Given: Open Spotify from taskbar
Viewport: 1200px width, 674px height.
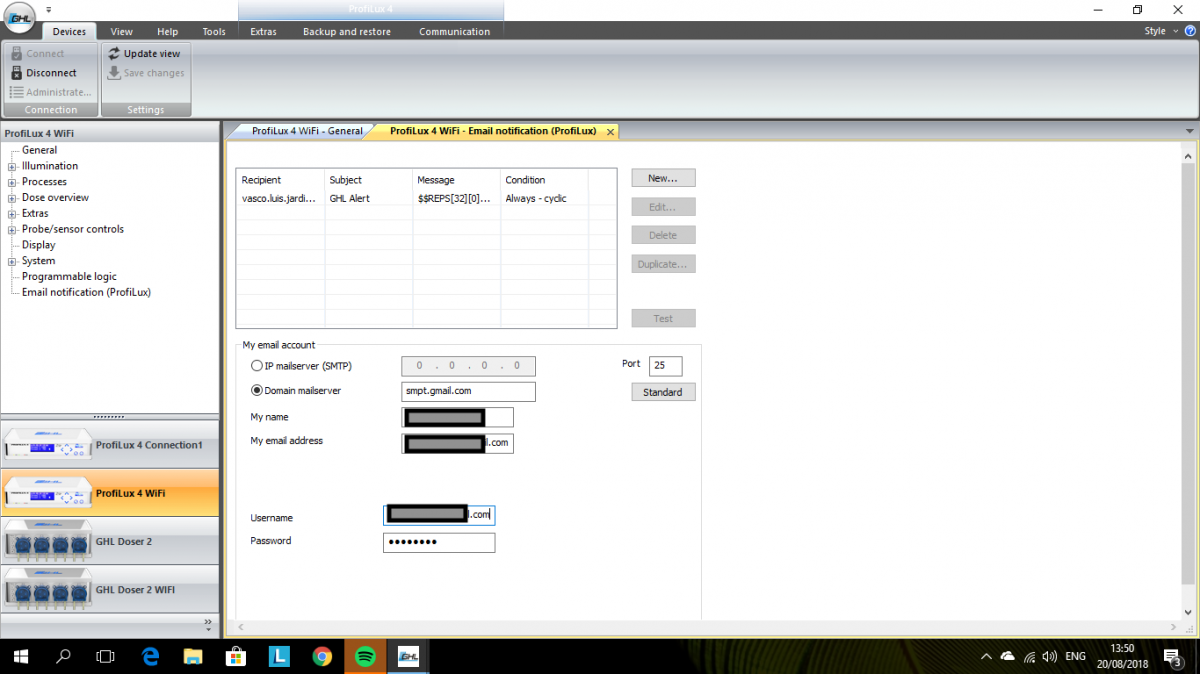Looking at the screenshot, I should (x=365, y=657).
